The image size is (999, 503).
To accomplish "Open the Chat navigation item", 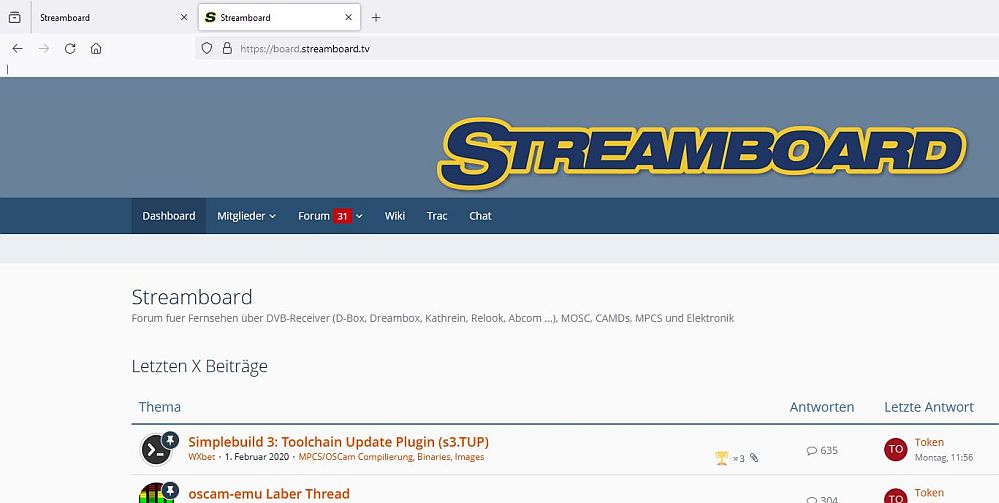I will tap(480, 216).
